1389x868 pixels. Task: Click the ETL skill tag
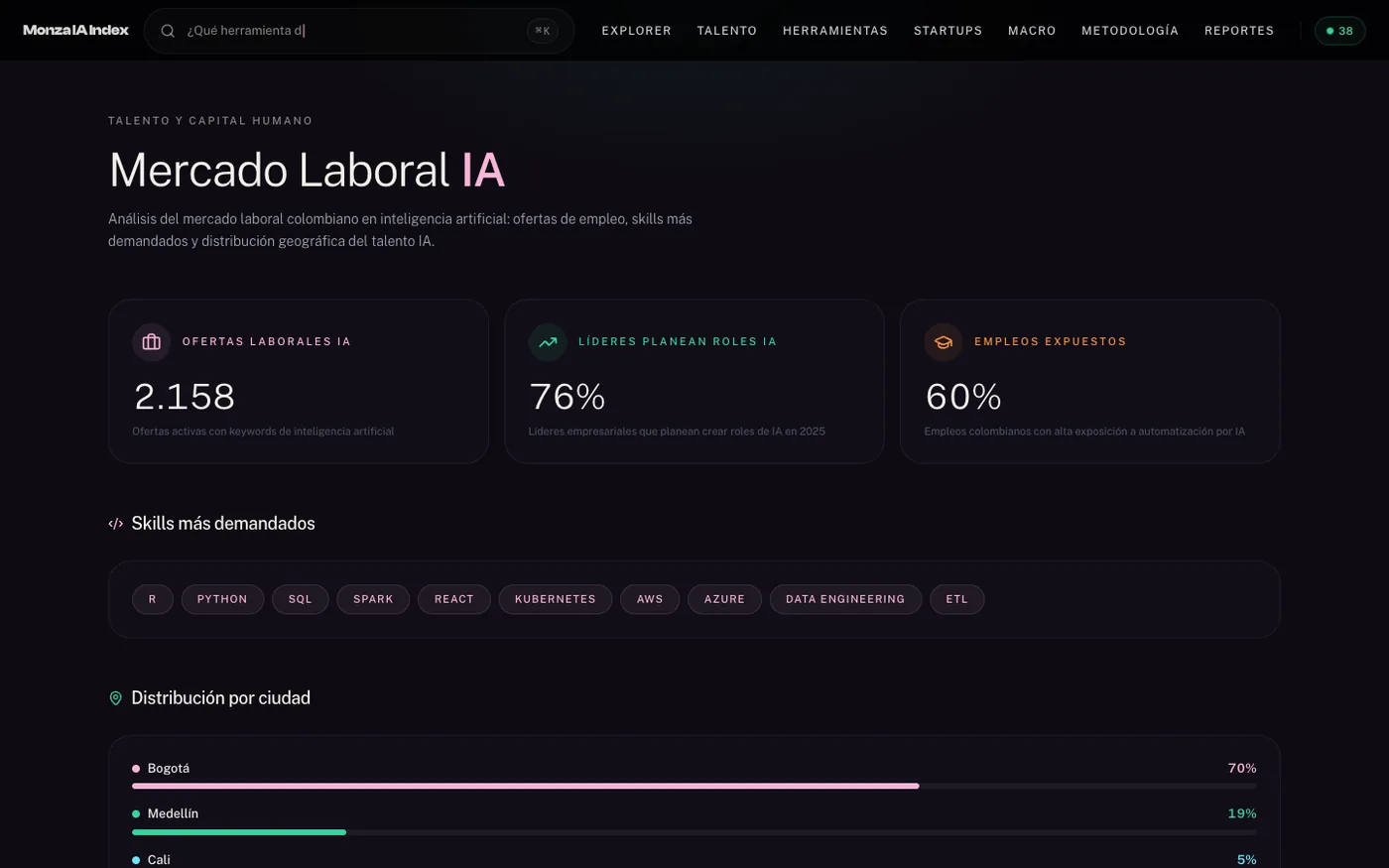pos(956,599)
